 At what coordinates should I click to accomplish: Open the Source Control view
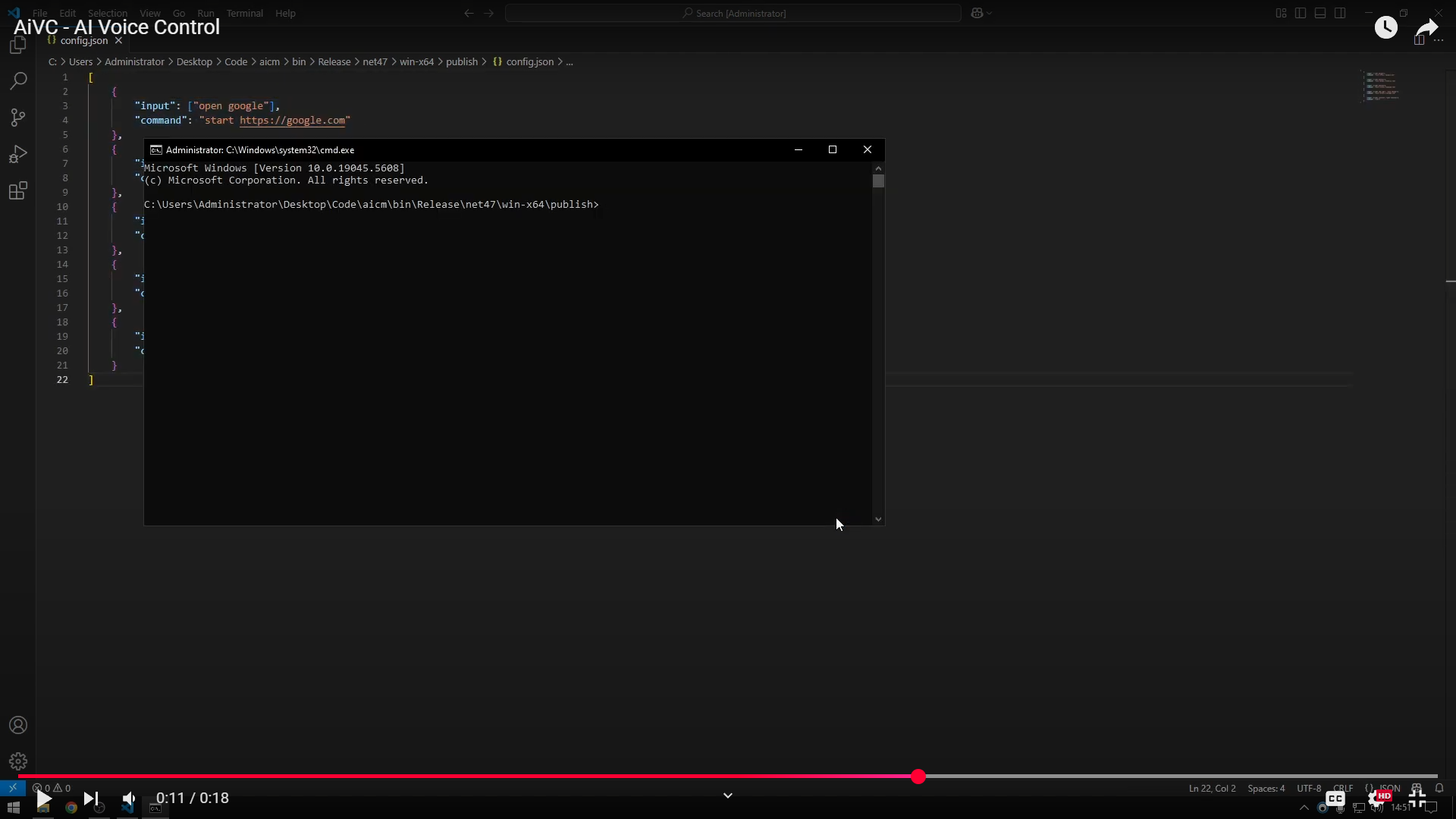pyautogui.click(x=18, y=118)
